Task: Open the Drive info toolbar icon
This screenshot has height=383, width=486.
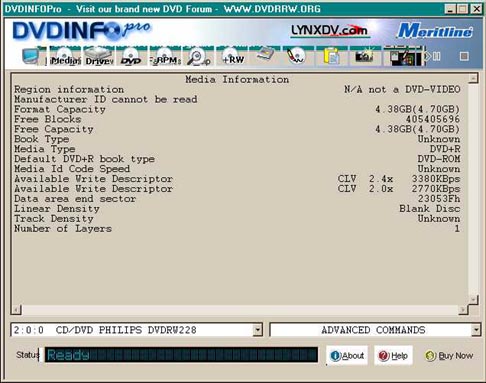Action: (98, 56)
